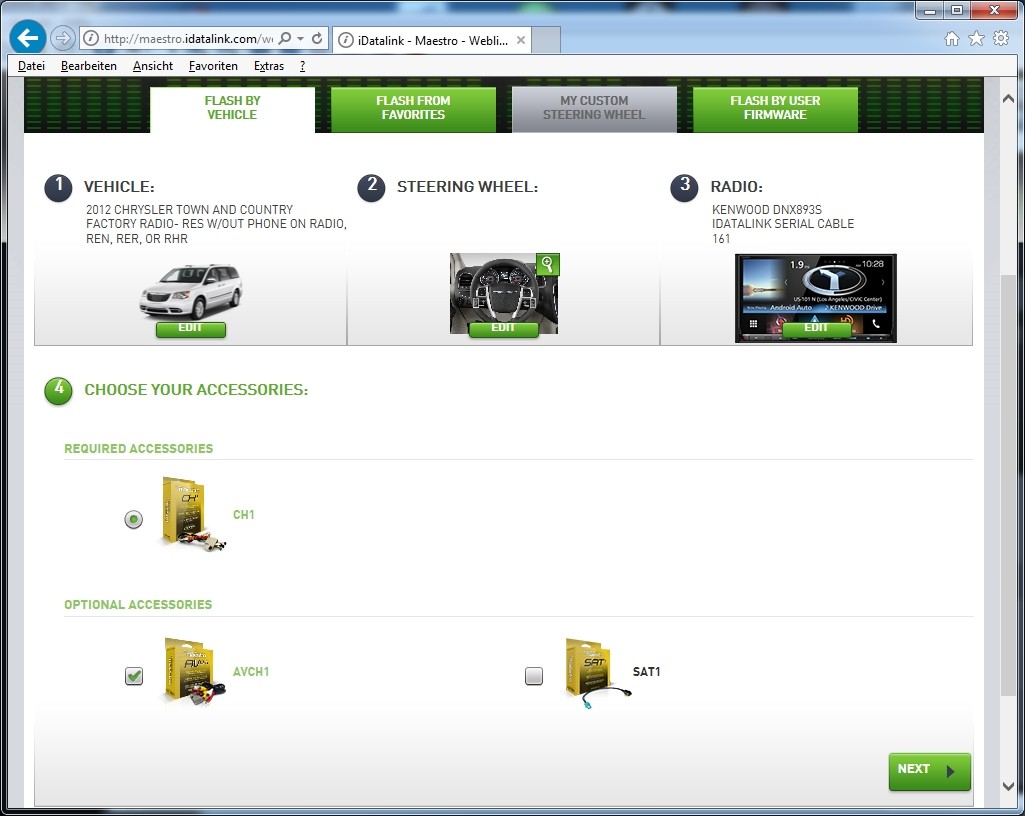Screen dimensions: 1025x816
Task: Click the Next button
Action: [930, 772]
